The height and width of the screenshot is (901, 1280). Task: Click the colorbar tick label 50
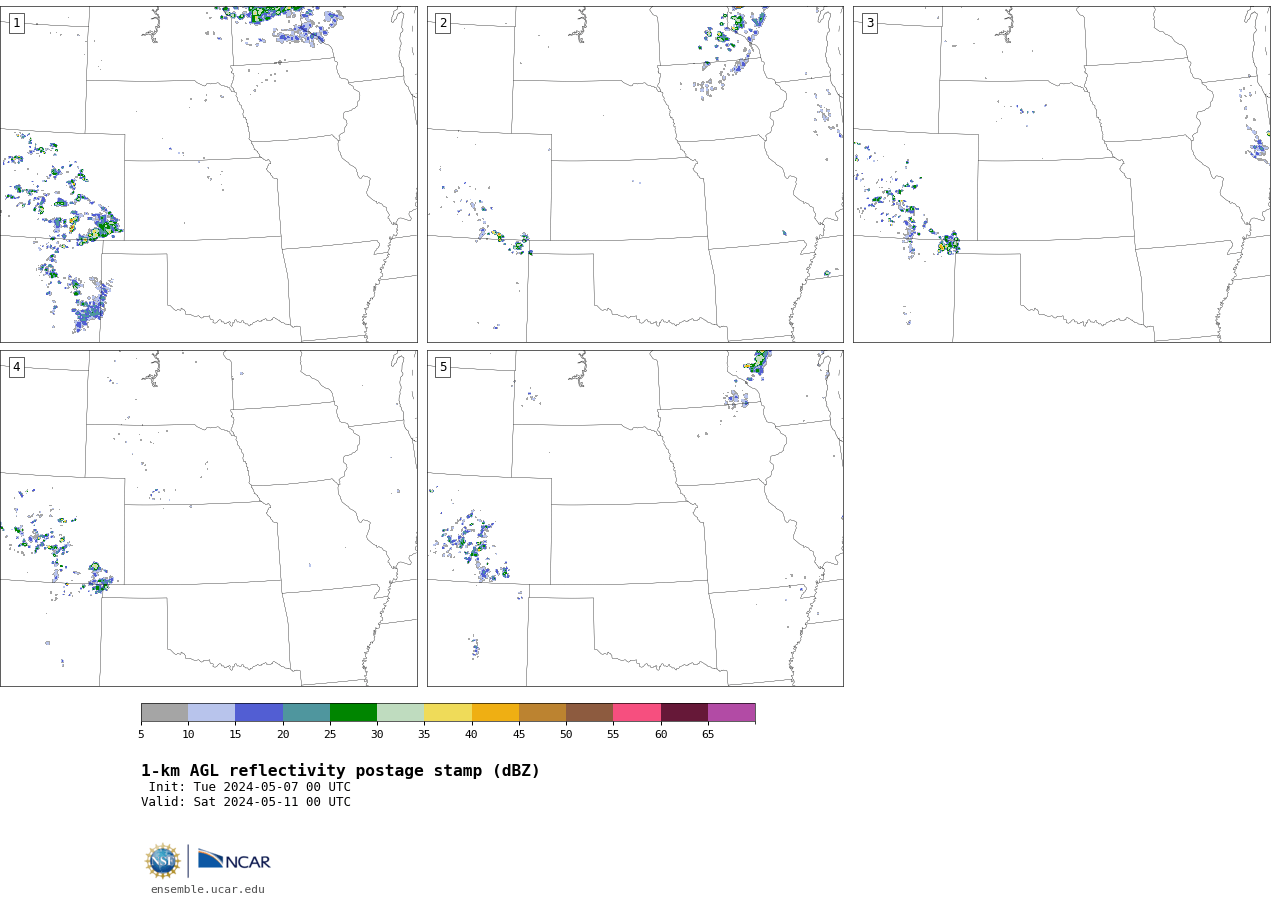tap(566, 735)
